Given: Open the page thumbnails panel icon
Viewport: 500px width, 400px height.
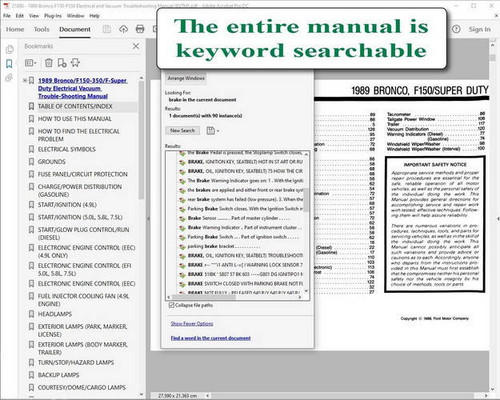Looking at the screenshot, I should coord(9,49).
